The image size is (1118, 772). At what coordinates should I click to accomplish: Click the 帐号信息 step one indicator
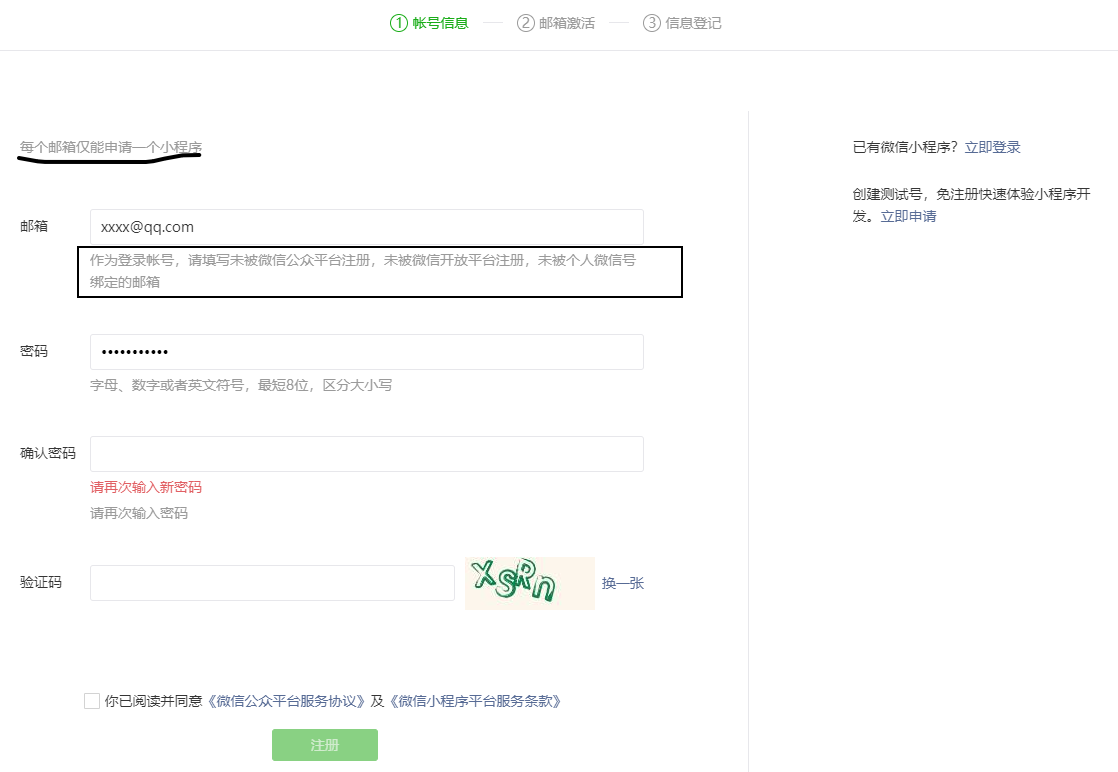[429, 23]
